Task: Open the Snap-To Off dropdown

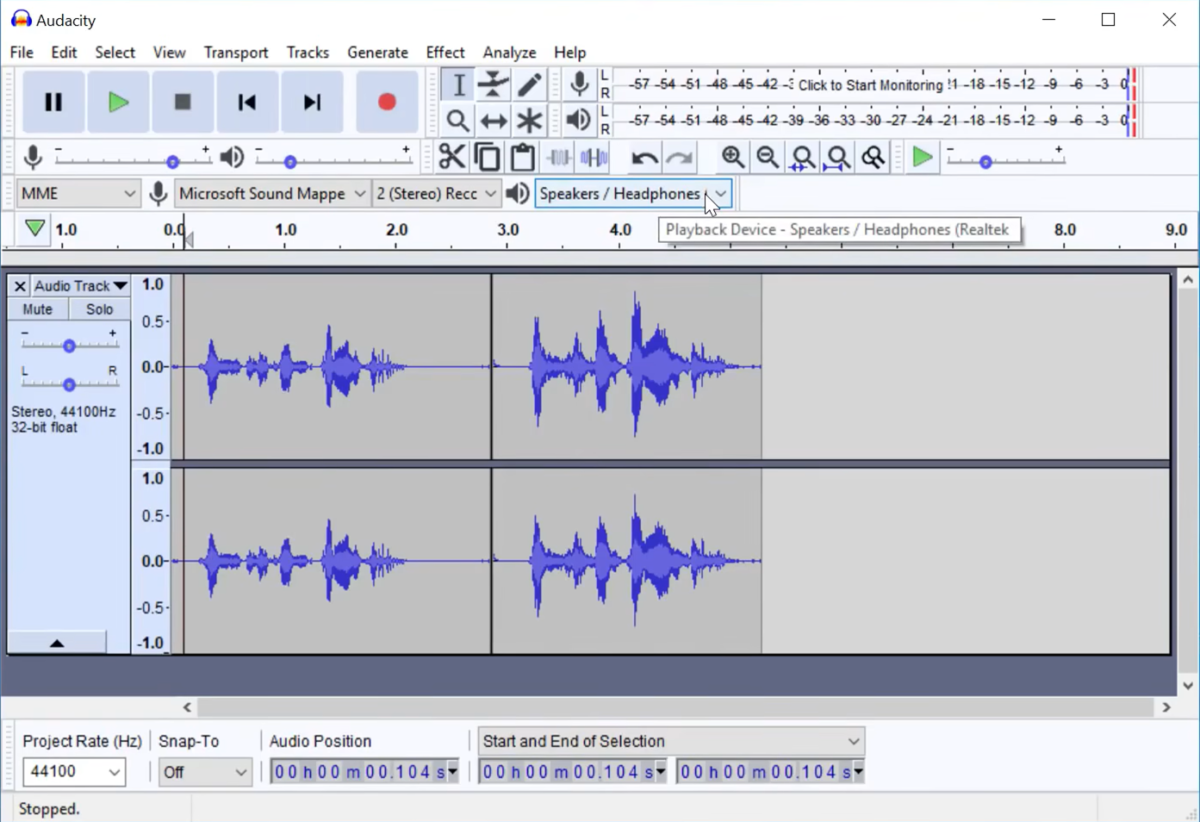Action: tap(205, 772)
